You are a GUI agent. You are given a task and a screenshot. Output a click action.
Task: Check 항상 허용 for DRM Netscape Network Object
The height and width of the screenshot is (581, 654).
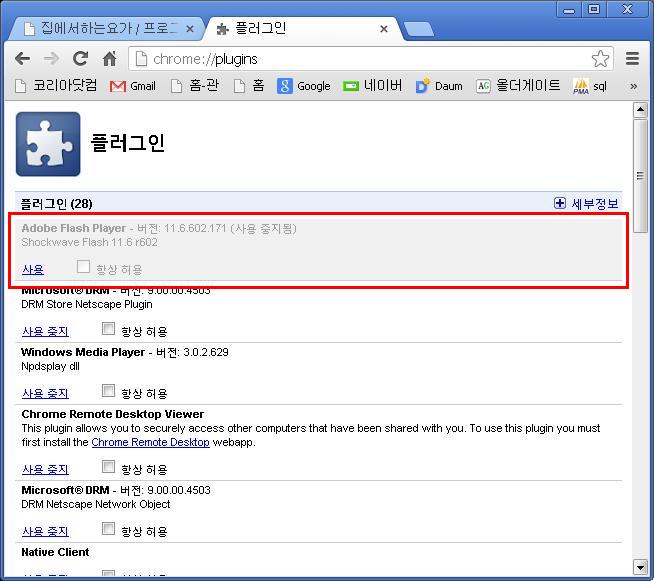point(108,529)
